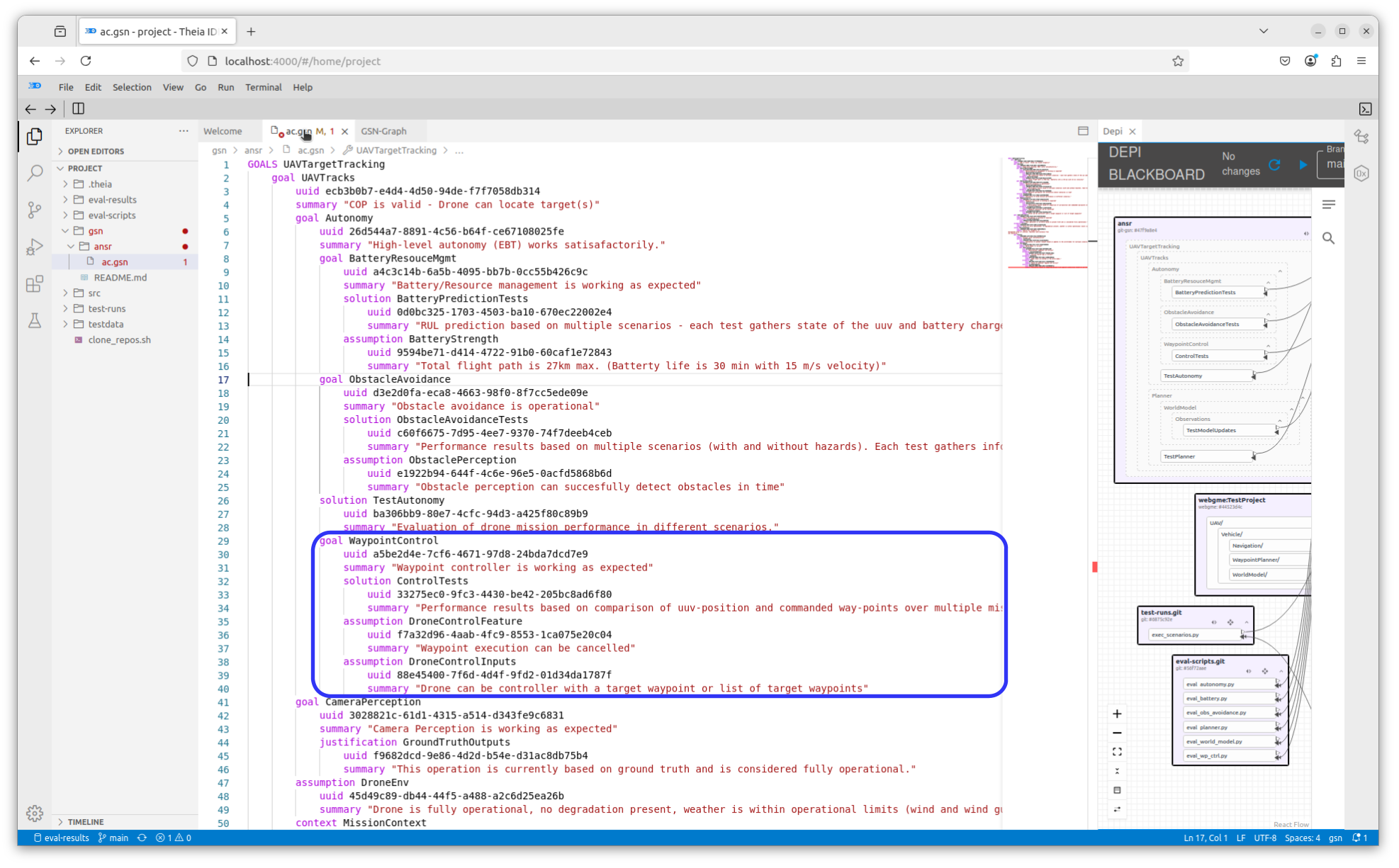
Task: Click the editor minimap overview
Action: coord(1047,213)
